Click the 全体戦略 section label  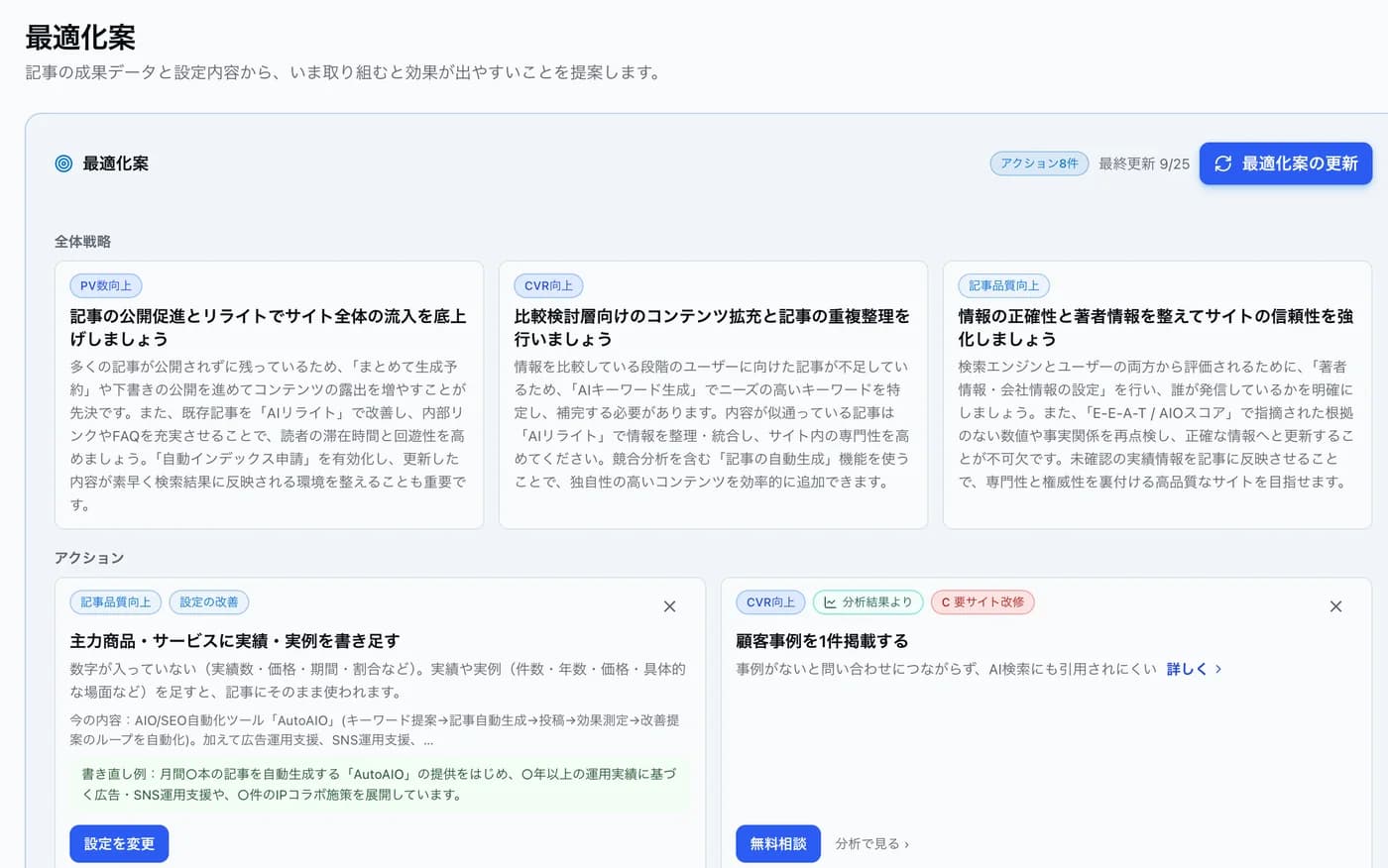(x=83, y=242)
